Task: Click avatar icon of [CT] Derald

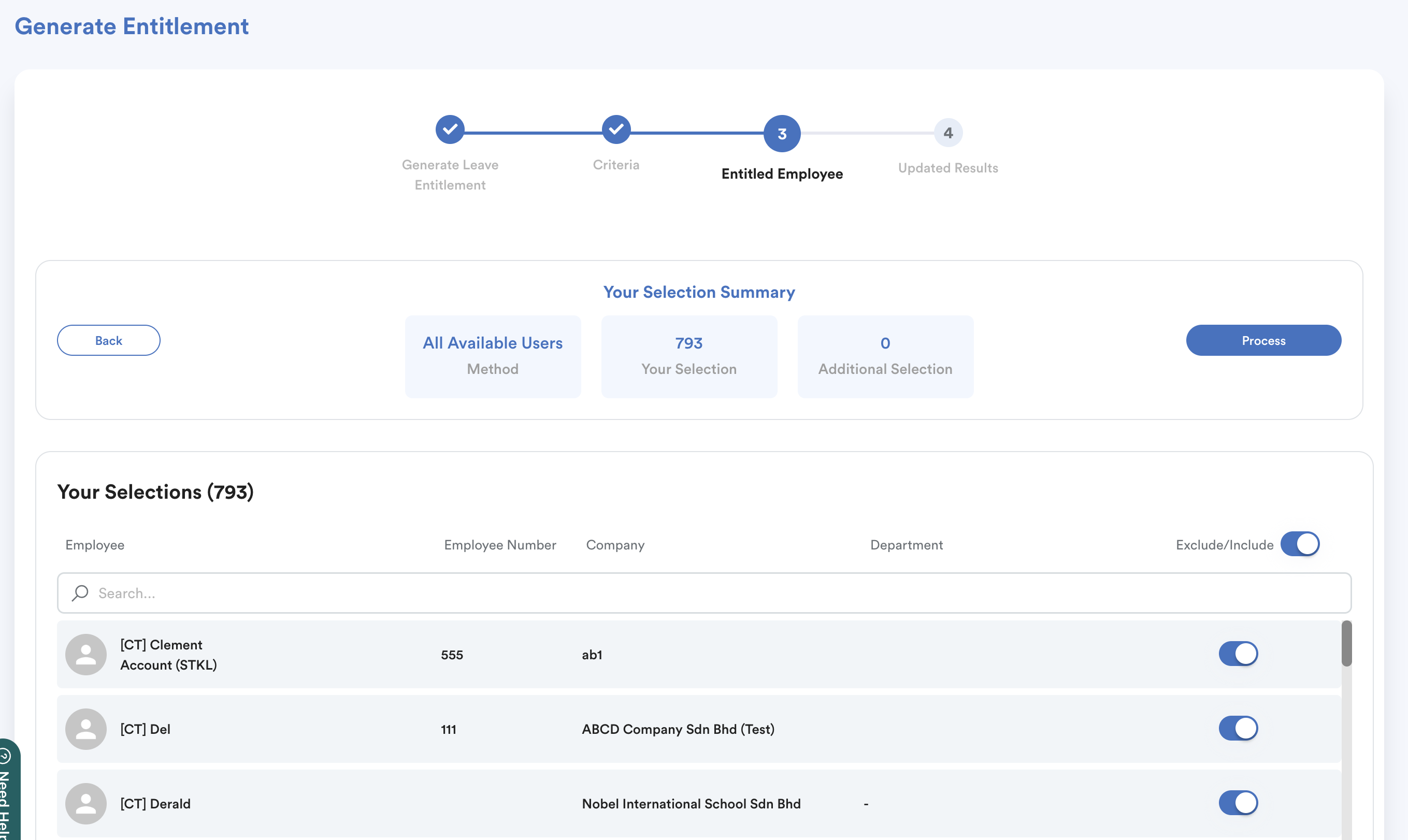Action: pyautogui.click(x=86, y=803)
